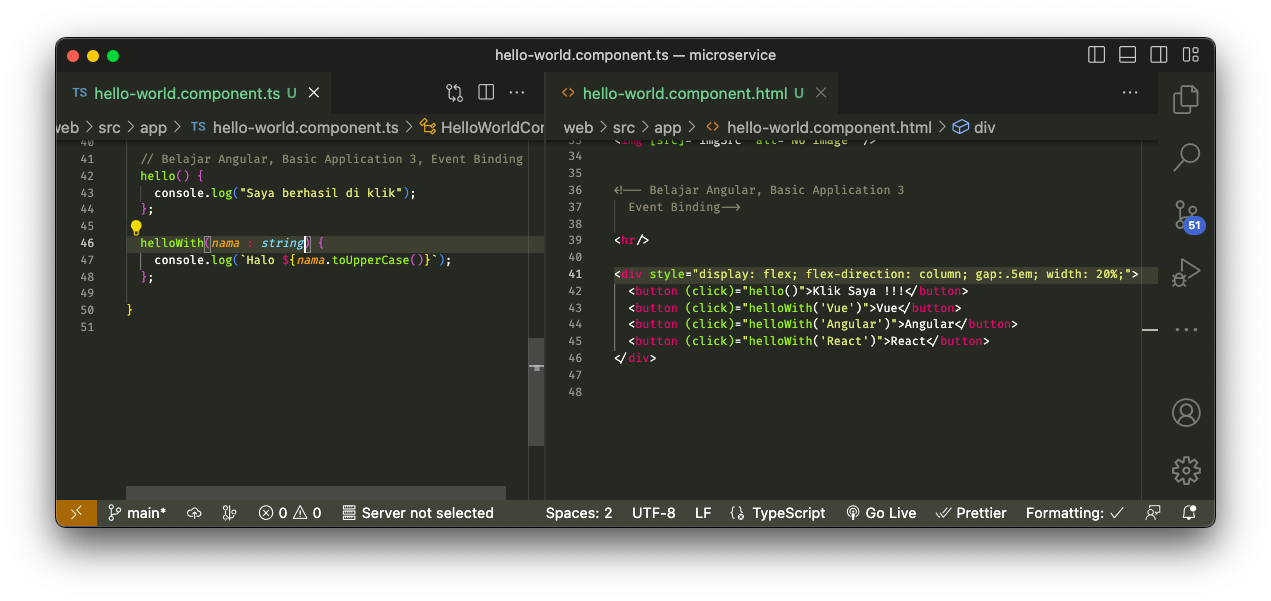Open the Search view
Viewport: 1271px width, 601px height.
1186,156
